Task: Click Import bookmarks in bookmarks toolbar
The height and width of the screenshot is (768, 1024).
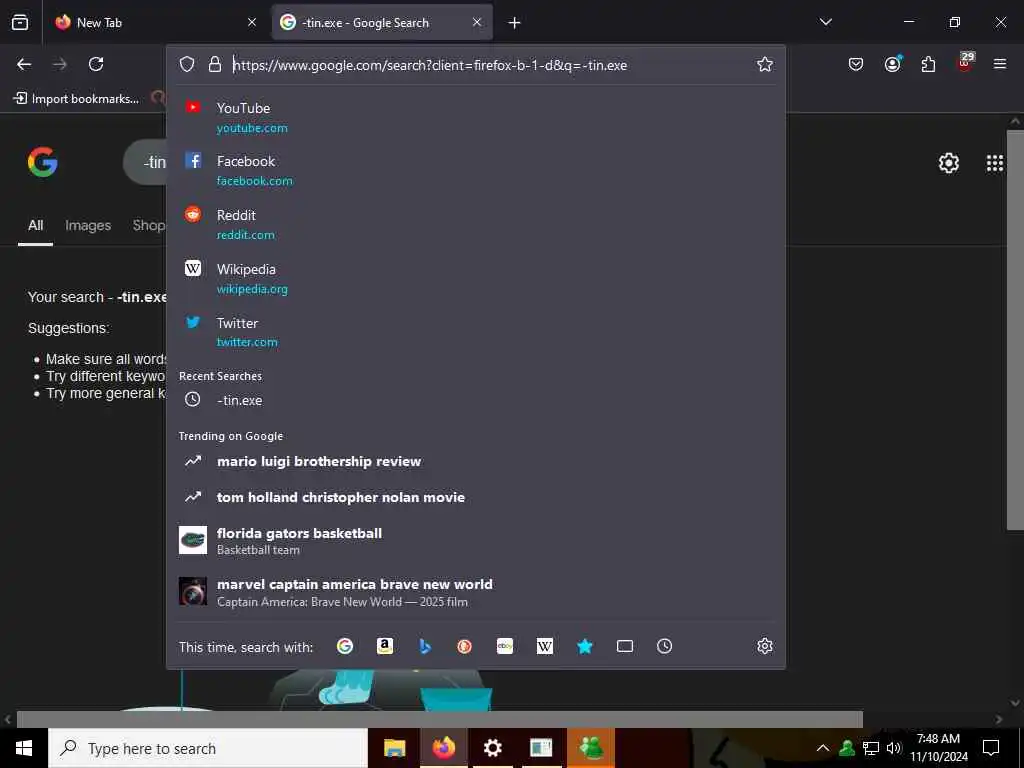Action: pyautogui.click(x=77, y=99)
